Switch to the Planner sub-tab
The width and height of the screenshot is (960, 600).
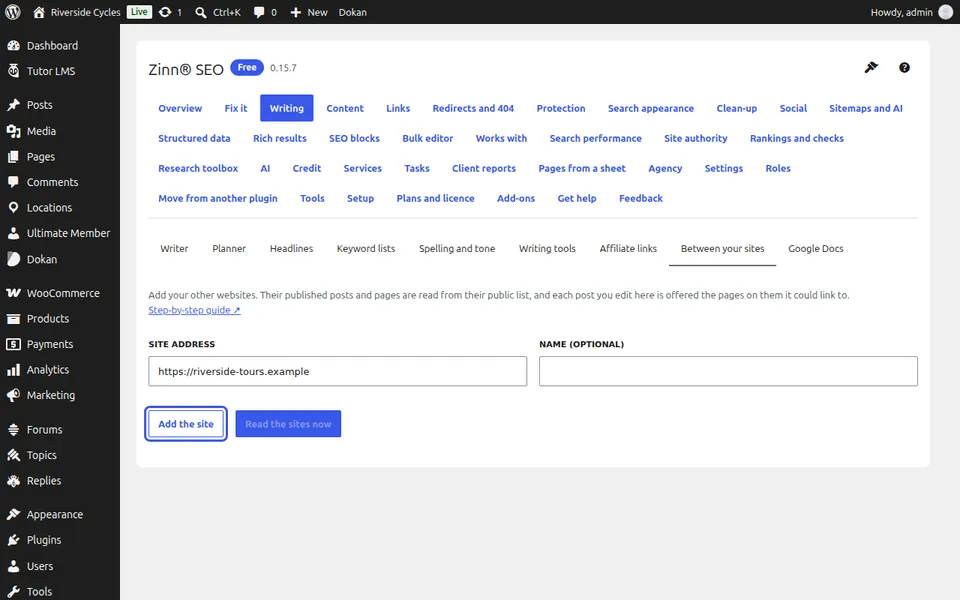(229, 249)
